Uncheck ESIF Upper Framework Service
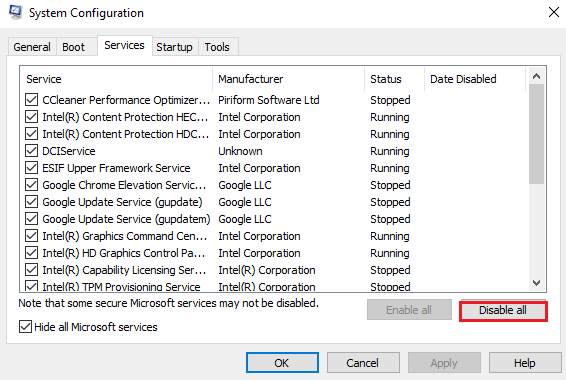 (x=31, y=168)
